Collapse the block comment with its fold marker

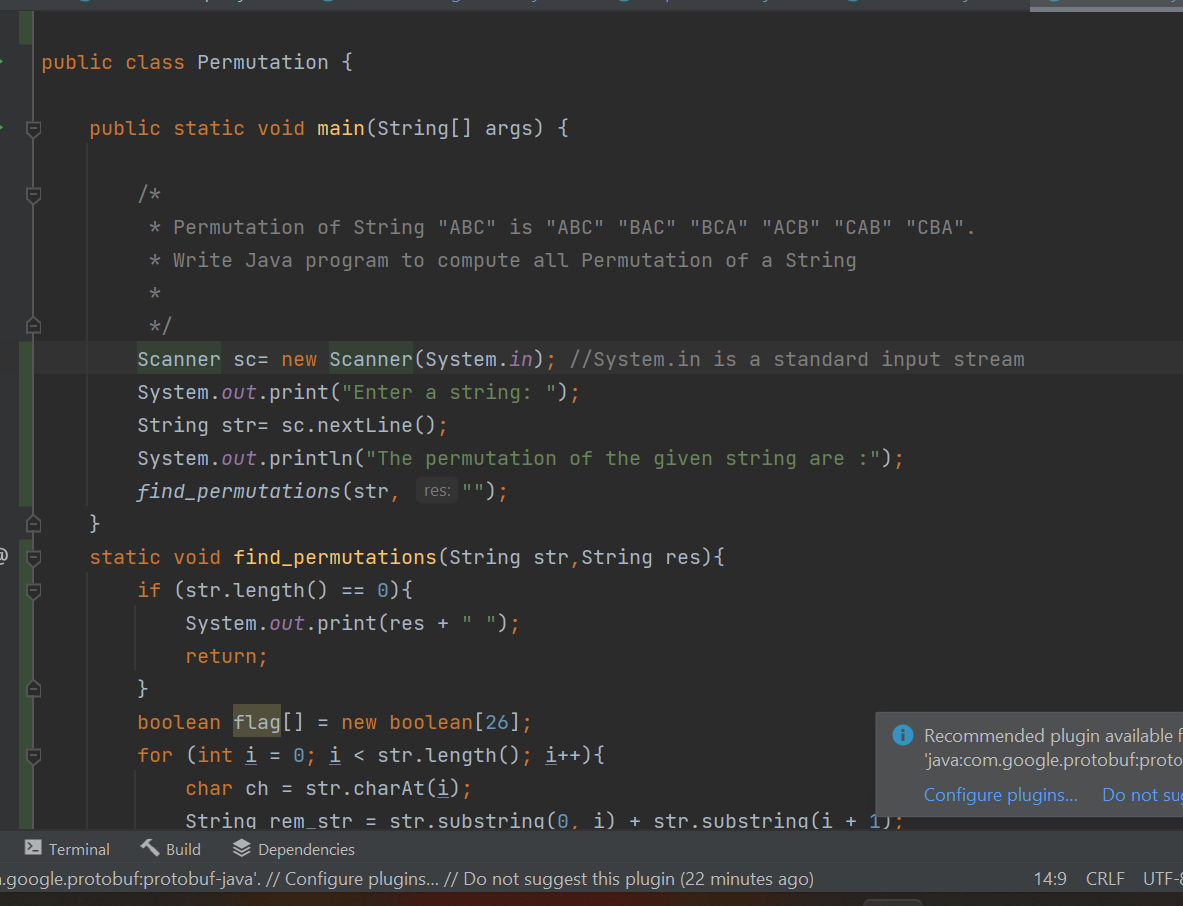33,193
